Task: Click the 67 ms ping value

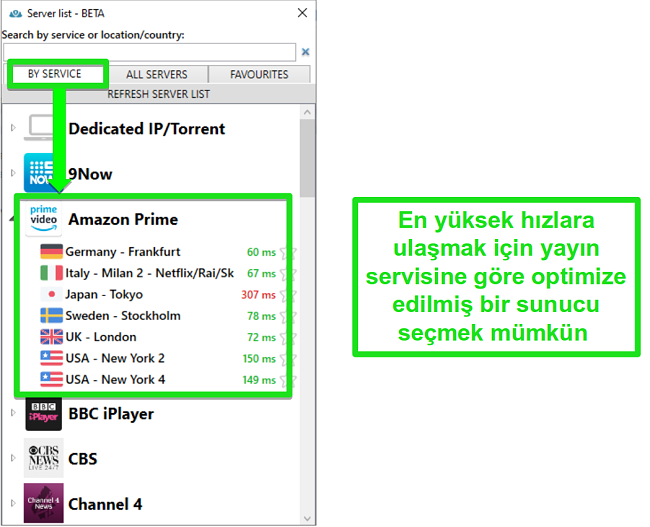Action: click(261, 273)
